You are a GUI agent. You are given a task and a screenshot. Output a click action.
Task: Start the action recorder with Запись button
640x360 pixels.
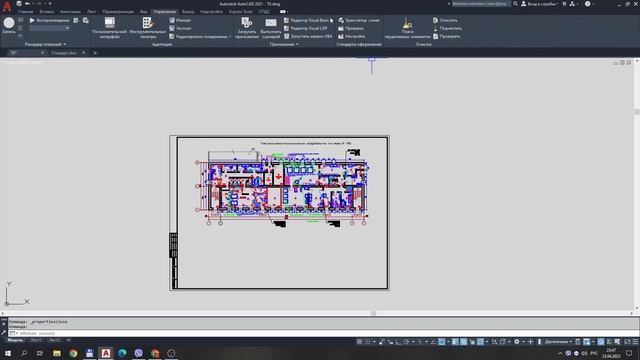coord(9,25)
